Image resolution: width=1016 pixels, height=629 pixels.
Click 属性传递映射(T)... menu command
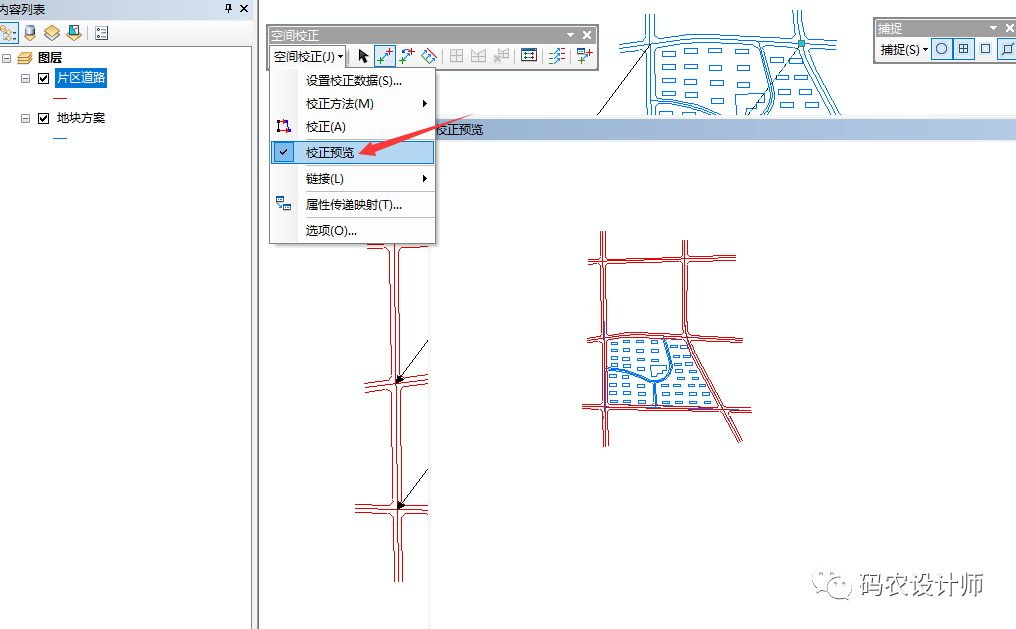tap(353, 205)
